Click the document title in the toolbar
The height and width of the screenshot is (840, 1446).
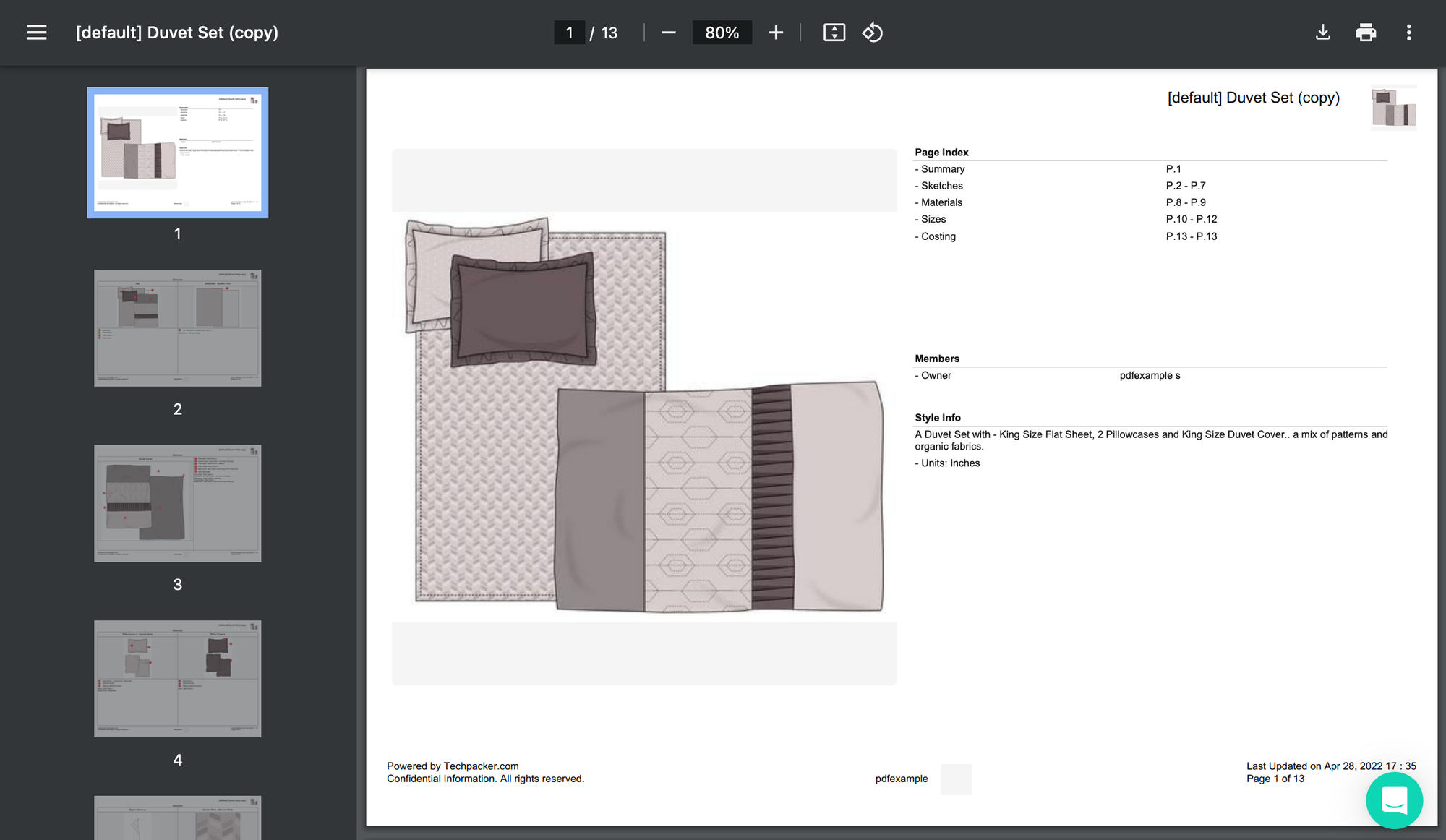point(177,33)
